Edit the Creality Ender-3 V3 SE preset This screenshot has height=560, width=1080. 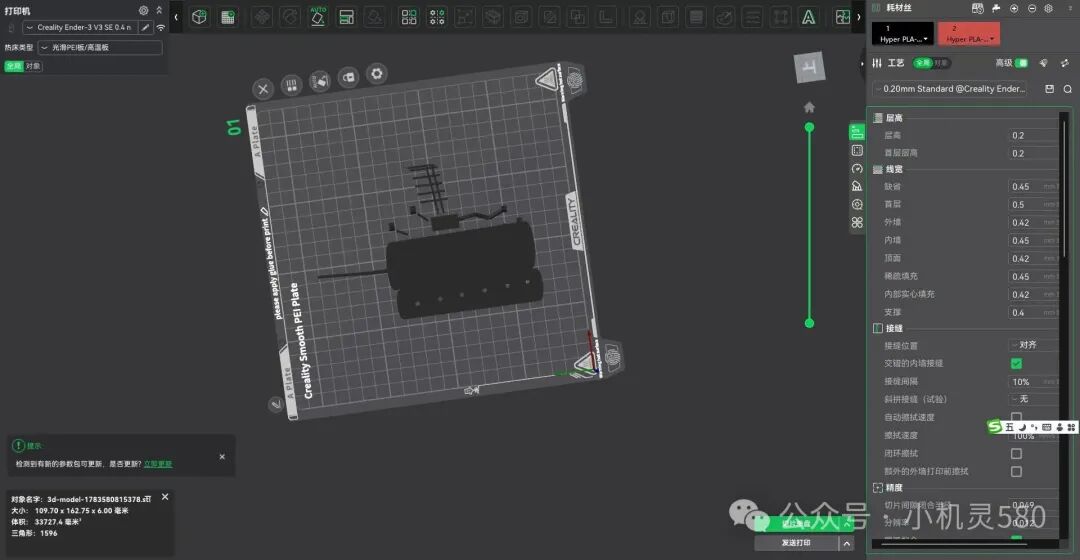pyautogui.click(x=145, y=28)
